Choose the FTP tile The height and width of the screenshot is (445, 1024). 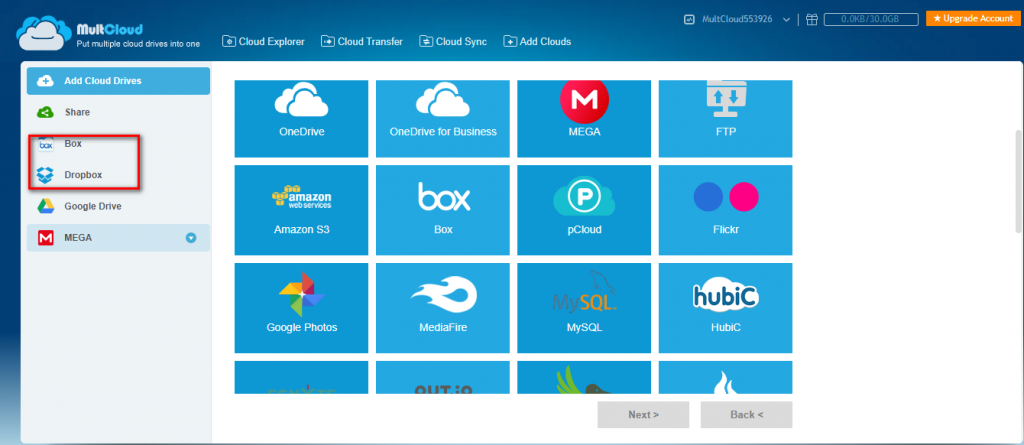(x=726, y=119)
